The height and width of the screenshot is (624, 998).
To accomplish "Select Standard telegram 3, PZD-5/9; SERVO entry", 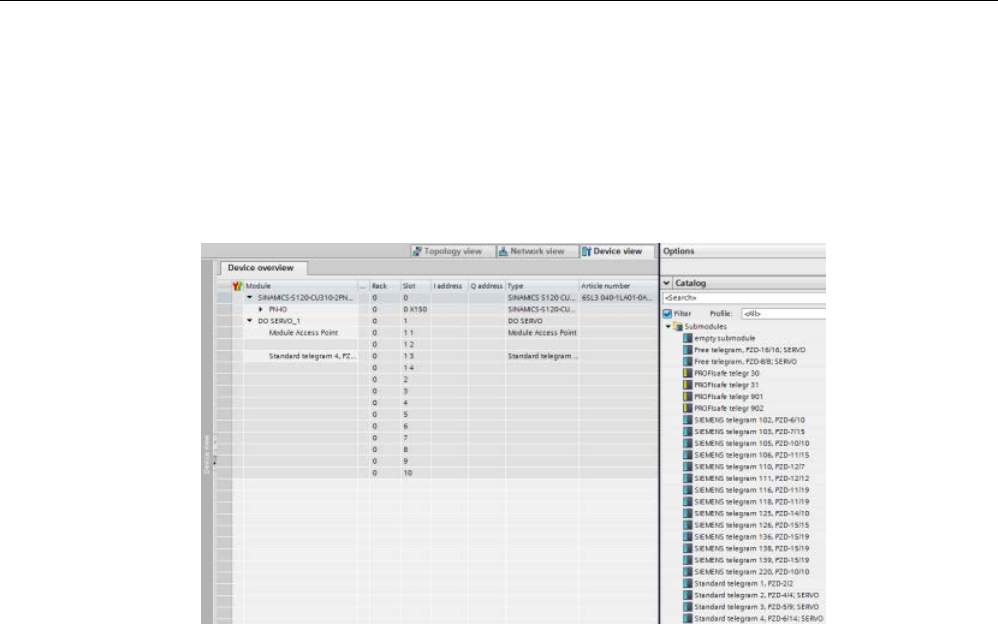I will point(756,607).
